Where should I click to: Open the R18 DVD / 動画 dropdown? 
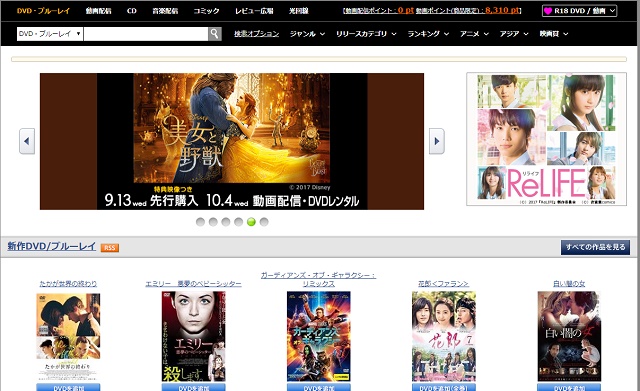[x=580, y=11]
